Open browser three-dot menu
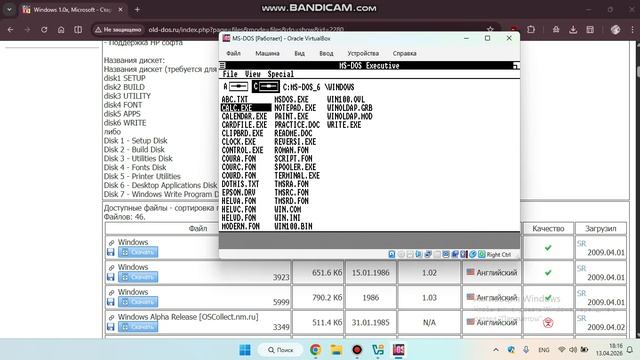640x360 pixels. tap(632, 29)
